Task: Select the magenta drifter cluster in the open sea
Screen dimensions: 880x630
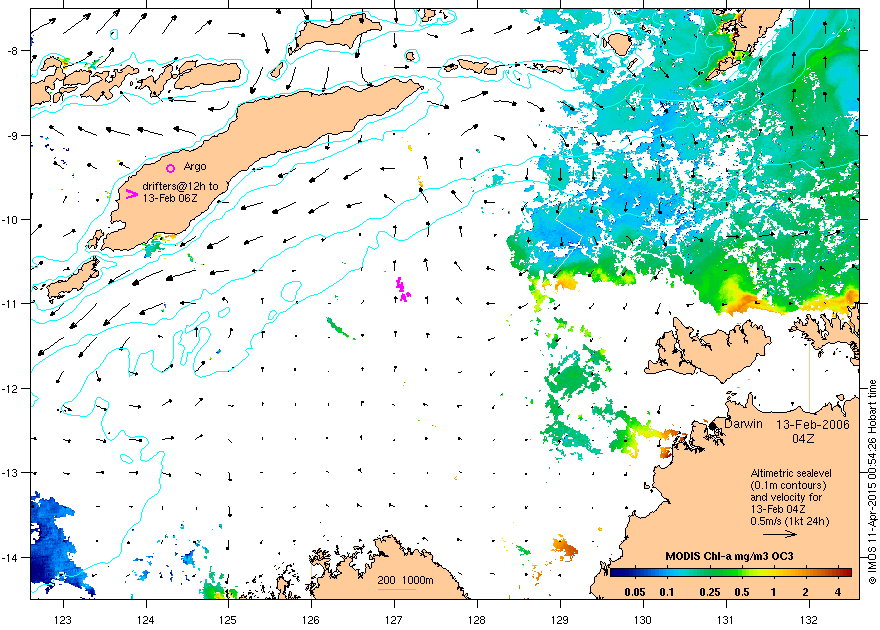Action: pyautogui.click(x=402, y=290)
